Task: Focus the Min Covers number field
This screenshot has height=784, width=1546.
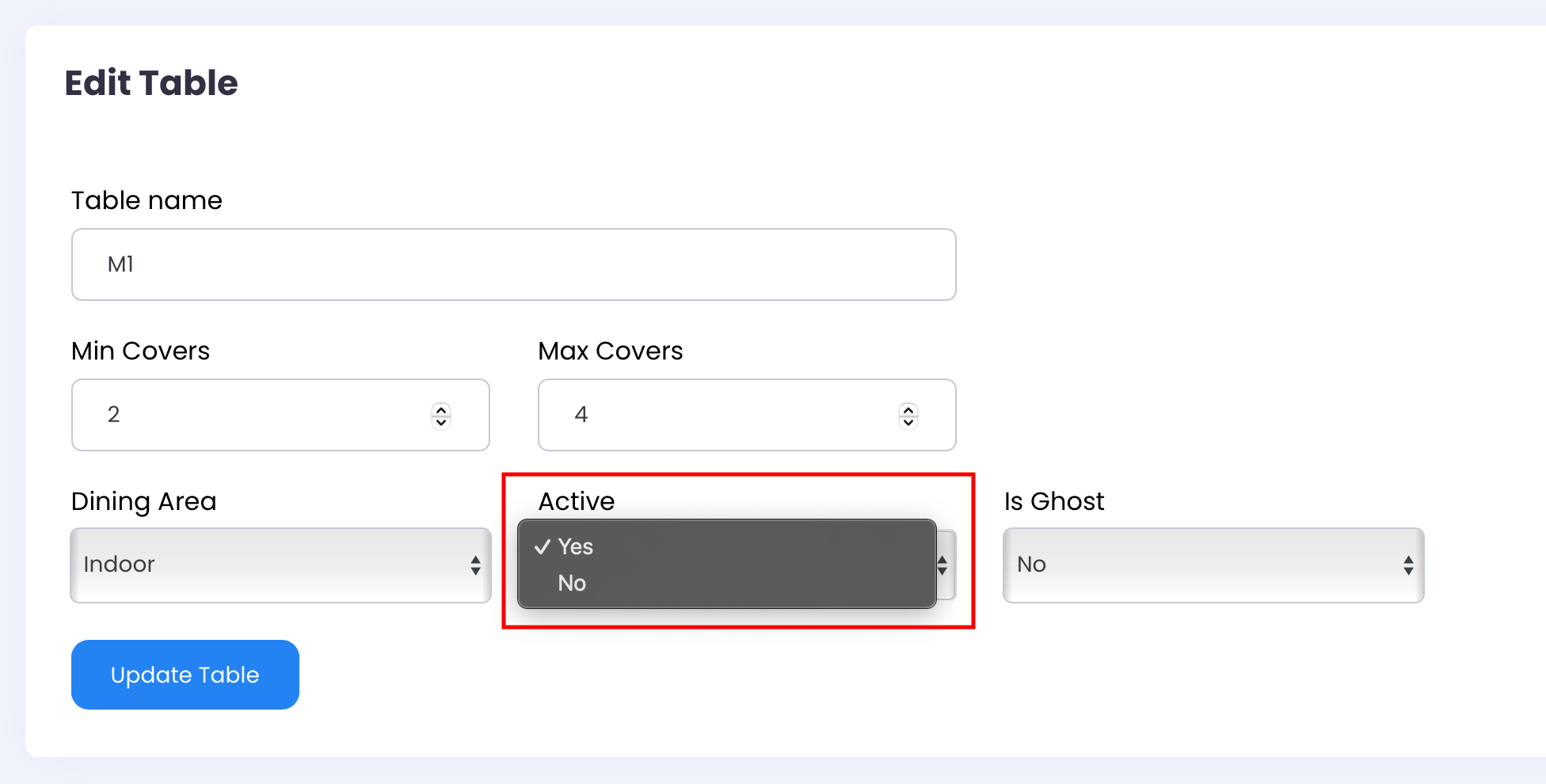Action: (x=253, y=415)
